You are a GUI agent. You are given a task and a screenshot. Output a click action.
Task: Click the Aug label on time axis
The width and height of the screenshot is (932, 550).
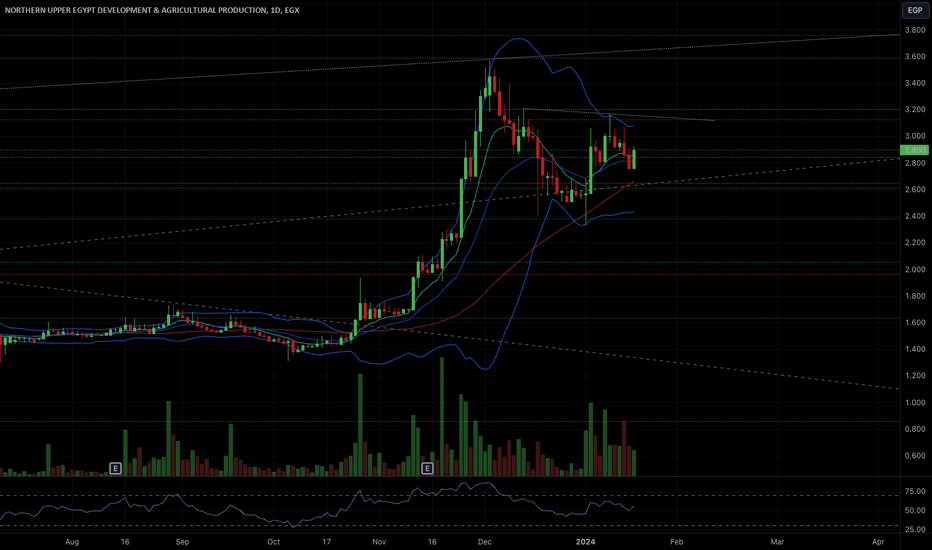[72, 542]
